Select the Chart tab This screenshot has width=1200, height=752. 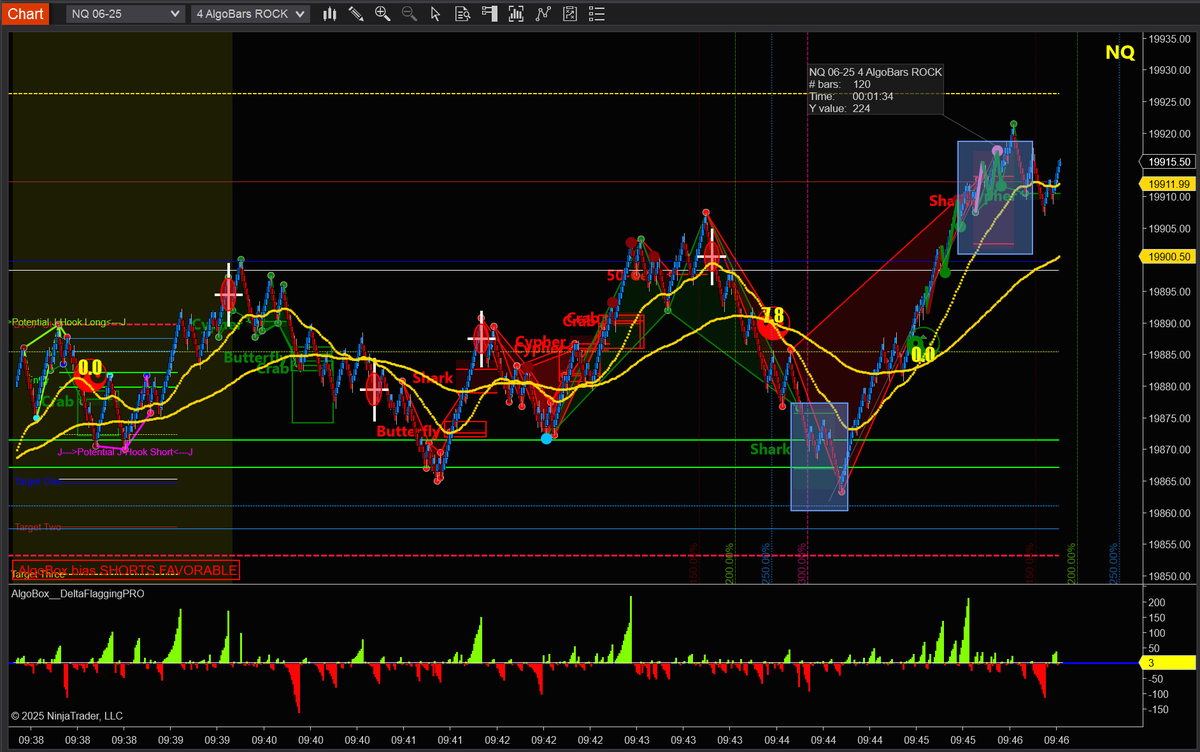25,13
